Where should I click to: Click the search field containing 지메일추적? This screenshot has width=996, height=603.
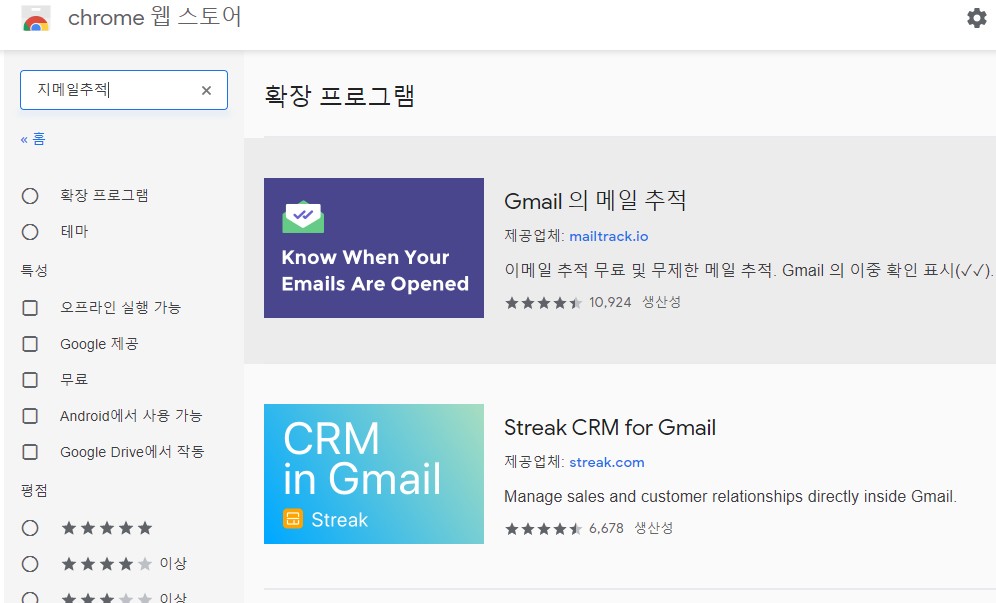(124, 90)
